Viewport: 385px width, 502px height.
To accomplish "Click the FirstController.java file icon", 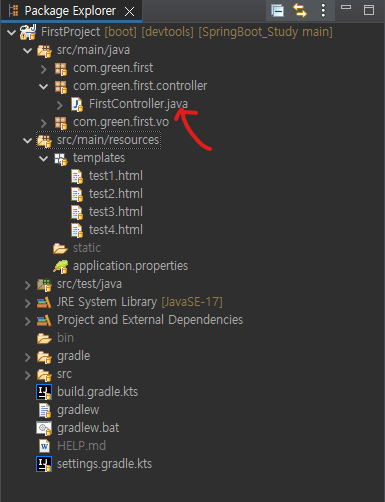I will tap(77, 105).
